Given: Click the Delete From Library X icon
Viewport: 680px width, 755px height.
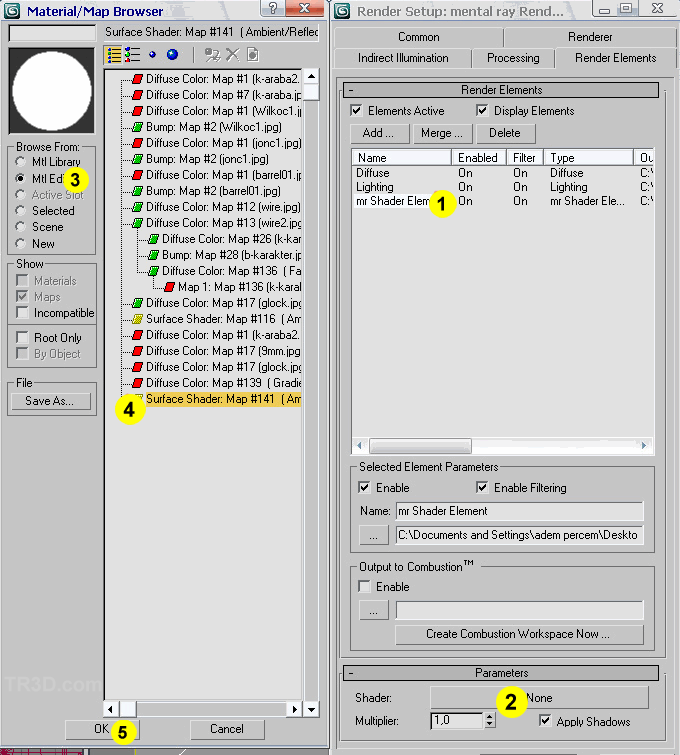Looking at the screenshot, I should point(232,55).
